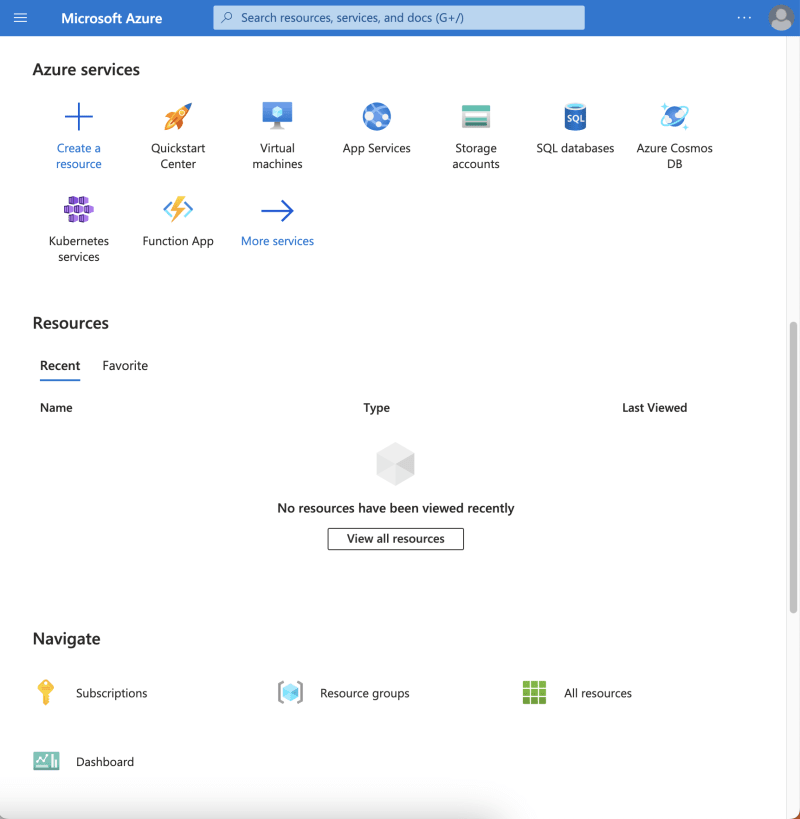Screen dimensions: 800x819
Task: Switch to the Favorite tab
Action: point(125,366)
